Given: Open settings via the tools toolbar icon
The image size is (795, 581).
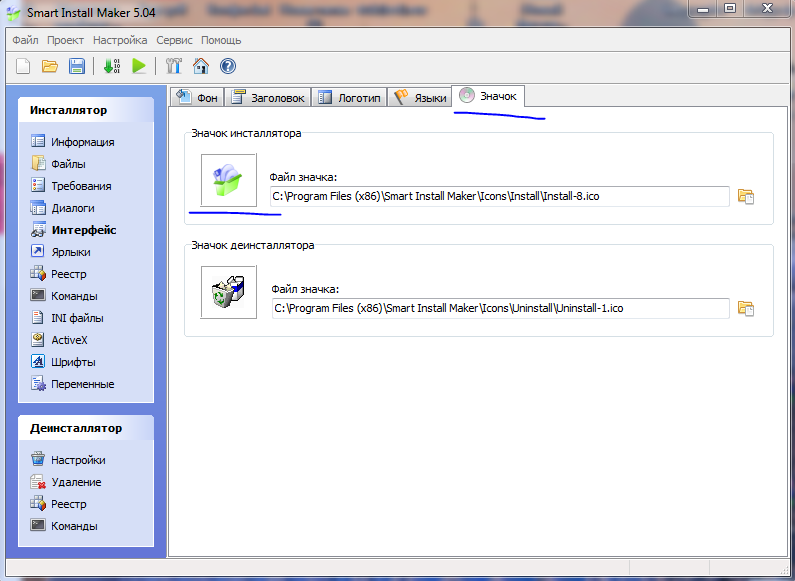Looking at the screenshot, I should tap(174, 66).
